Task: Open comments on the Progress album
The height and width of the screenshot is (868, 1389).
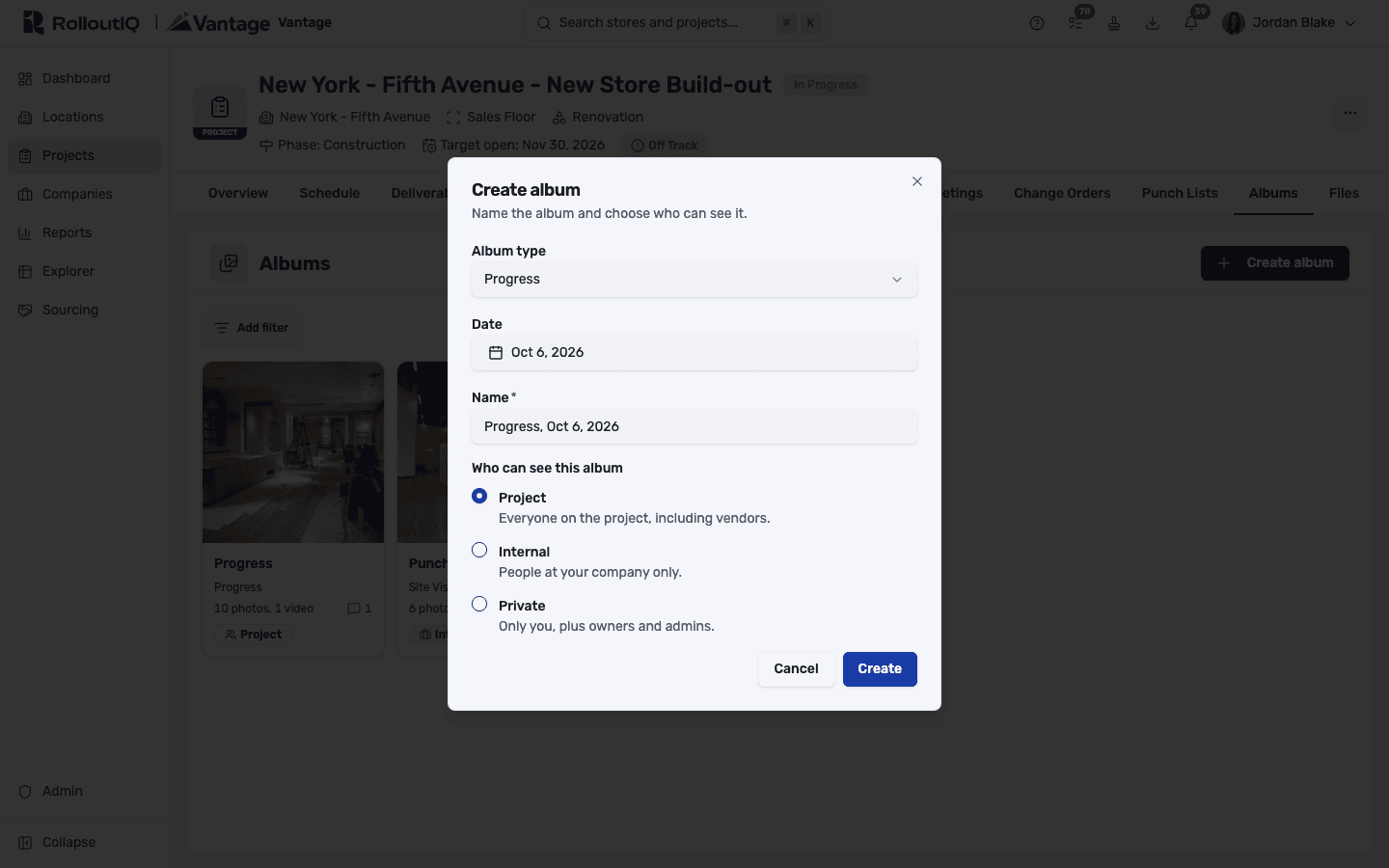Action: coord(360,609)
